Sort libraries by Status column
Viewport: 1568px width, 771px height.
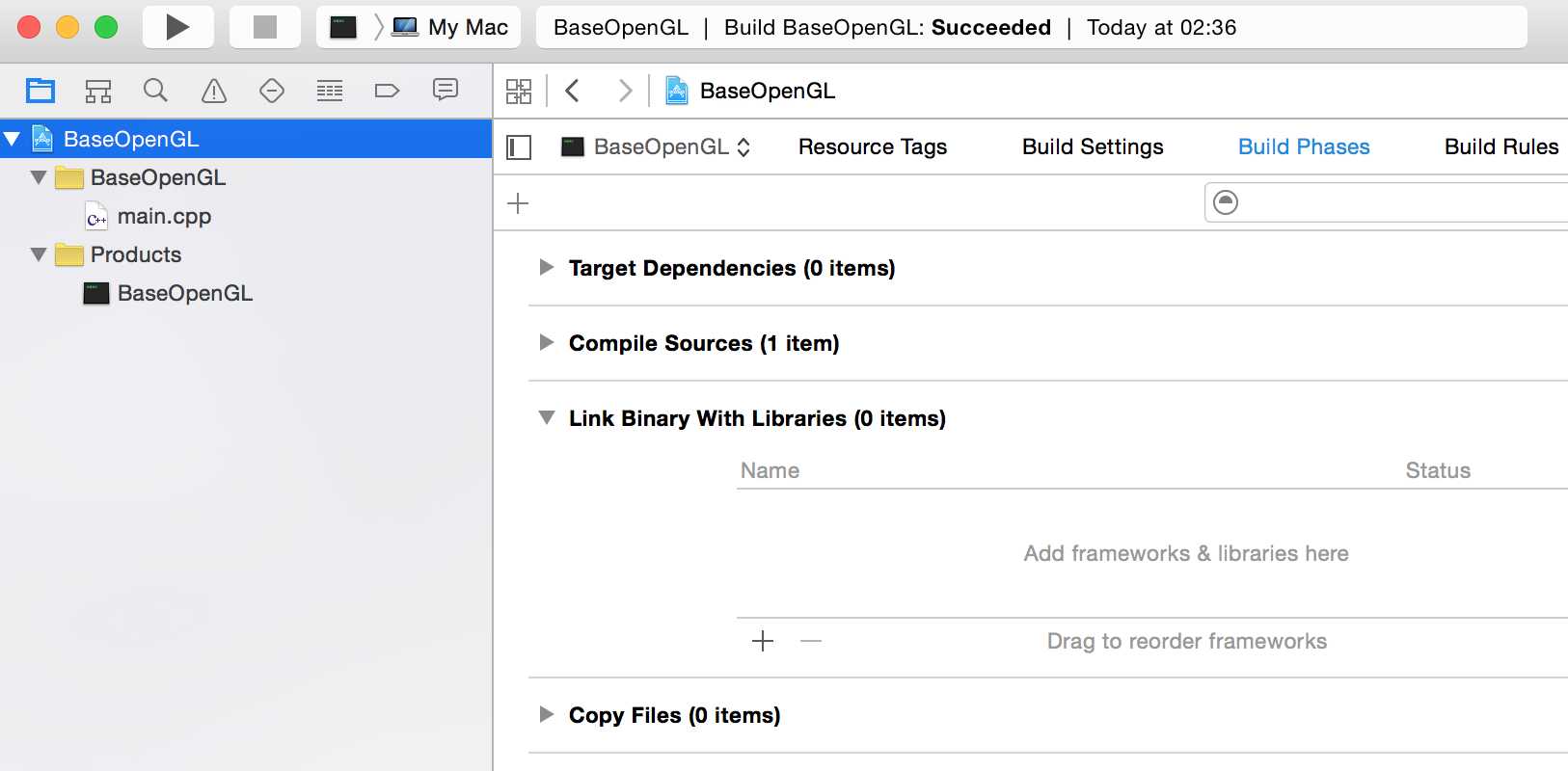pos(1438,470)
